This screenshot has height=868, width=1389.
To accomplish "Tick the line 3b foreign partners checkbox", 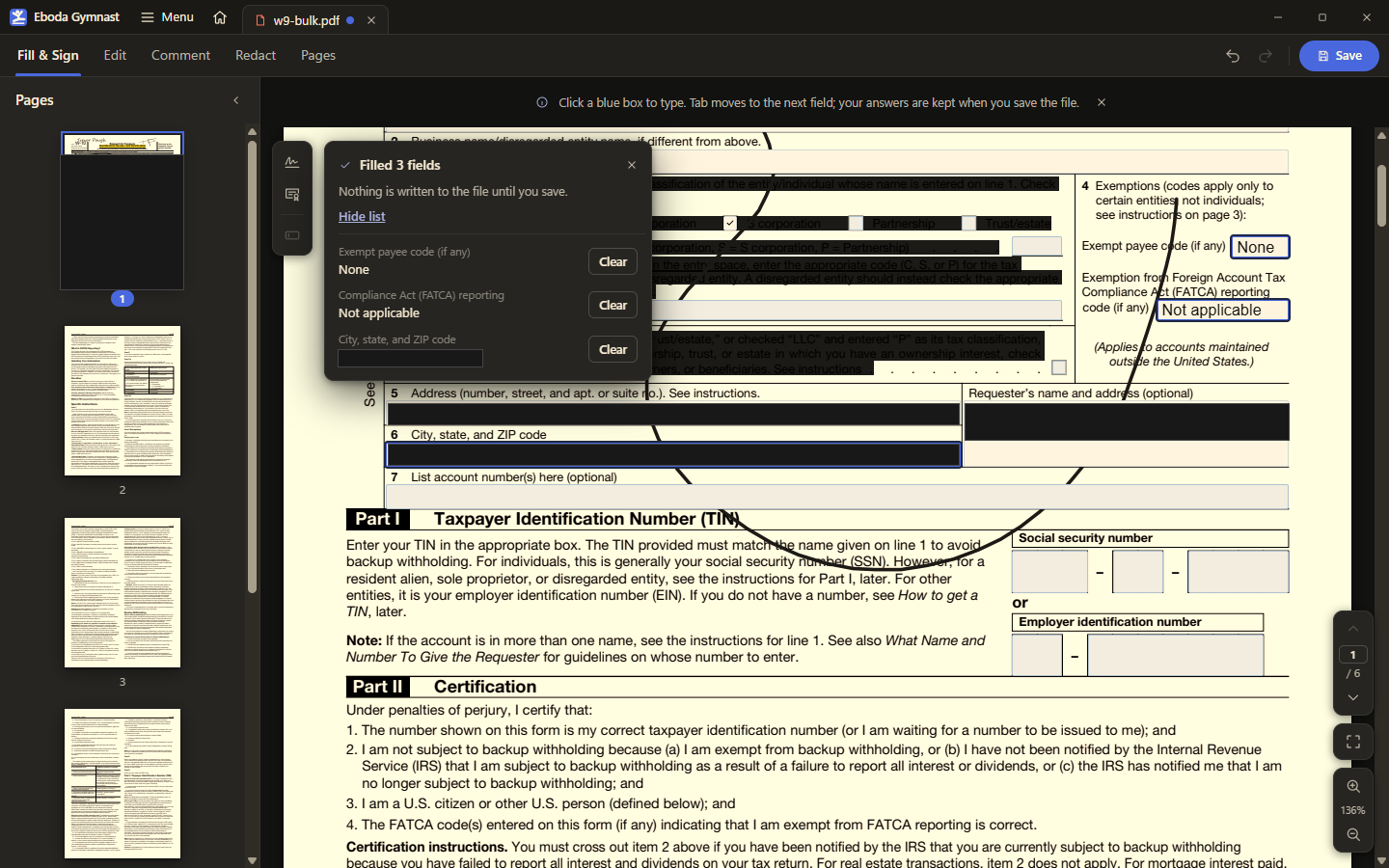I will [1059, 367].
